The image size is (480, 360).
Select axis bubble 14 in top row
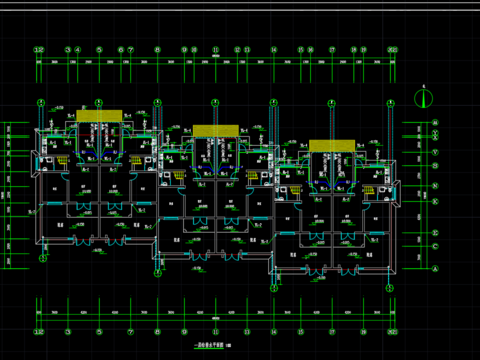click(274, 50)
